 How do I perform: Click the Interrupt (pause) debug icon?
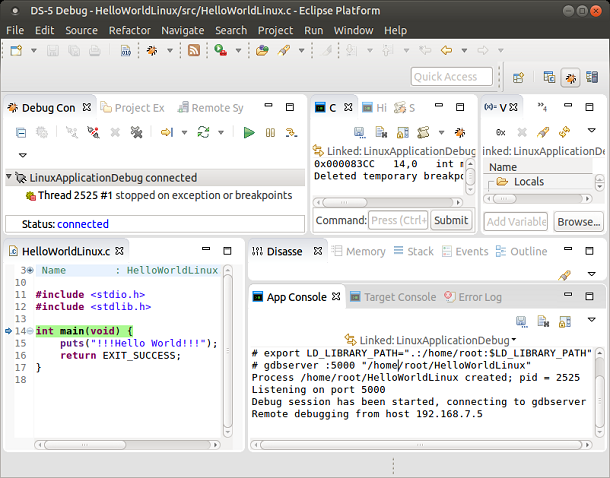pyautogui.click(x=270, y=132)
